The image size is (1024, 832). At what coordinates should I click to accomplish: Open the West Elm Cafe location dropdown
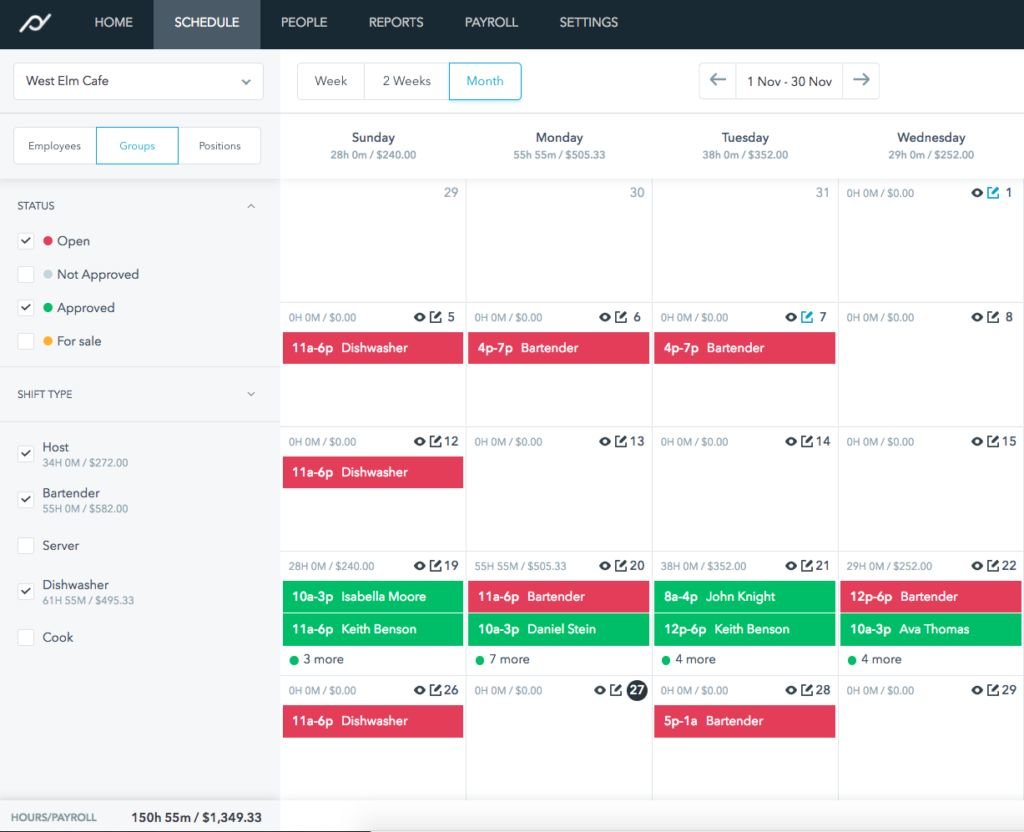[x=138, y=82]
